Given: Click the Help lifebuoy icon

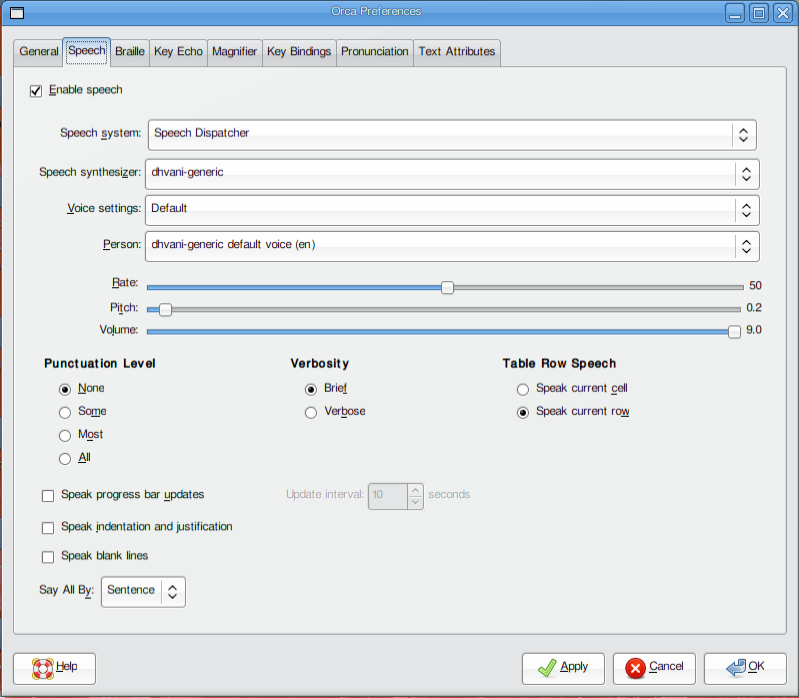Looking at the screenshot, I should (42, 667).
